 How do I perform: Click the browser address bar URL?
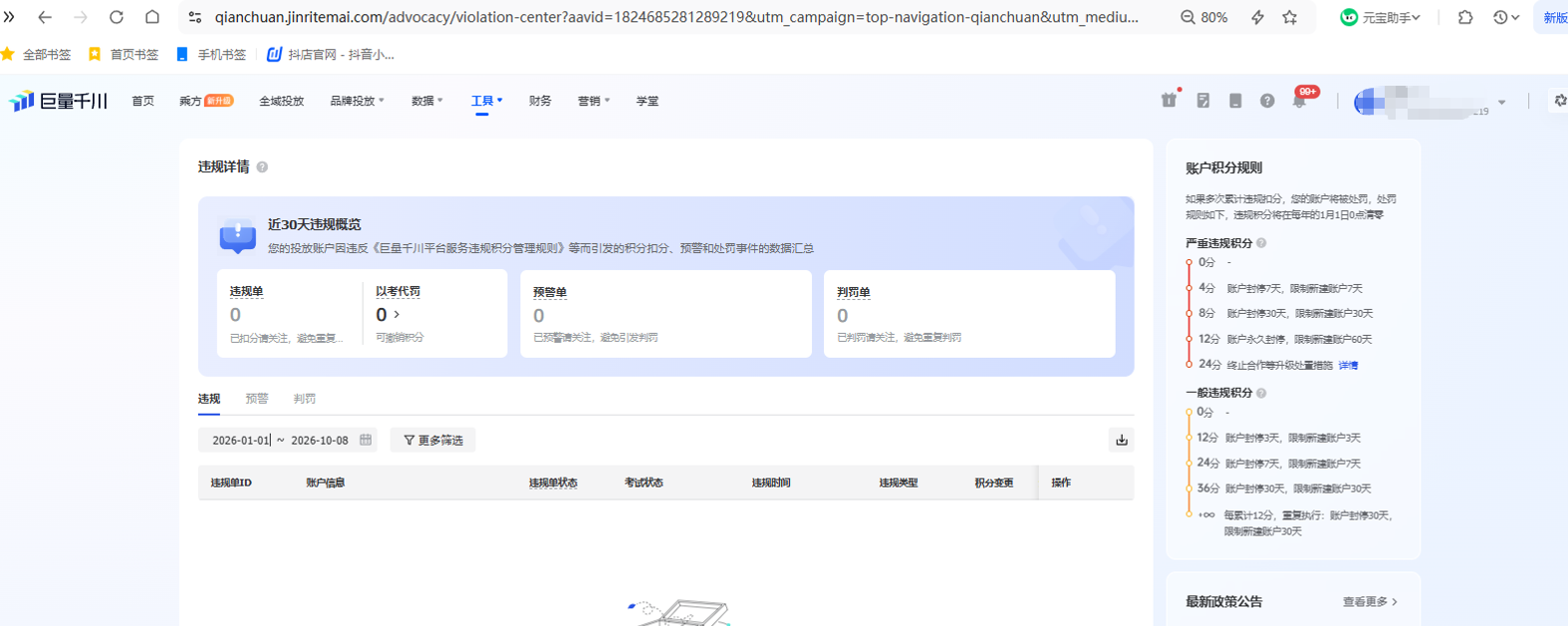click(676, 17)
